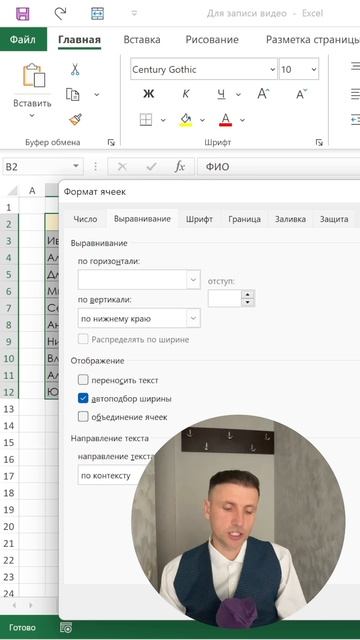Click the borders grid icon
Viewport: 360px width, 640px height.
point(146,120)
